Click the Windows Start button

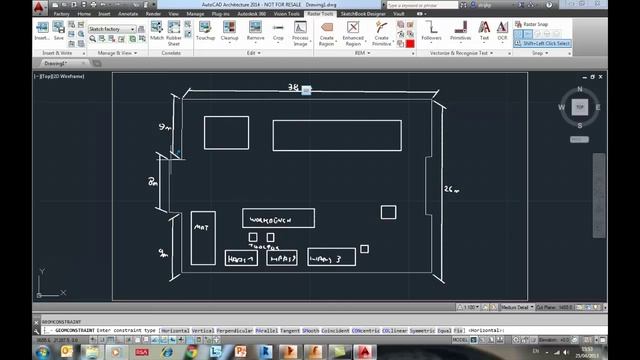42,352
